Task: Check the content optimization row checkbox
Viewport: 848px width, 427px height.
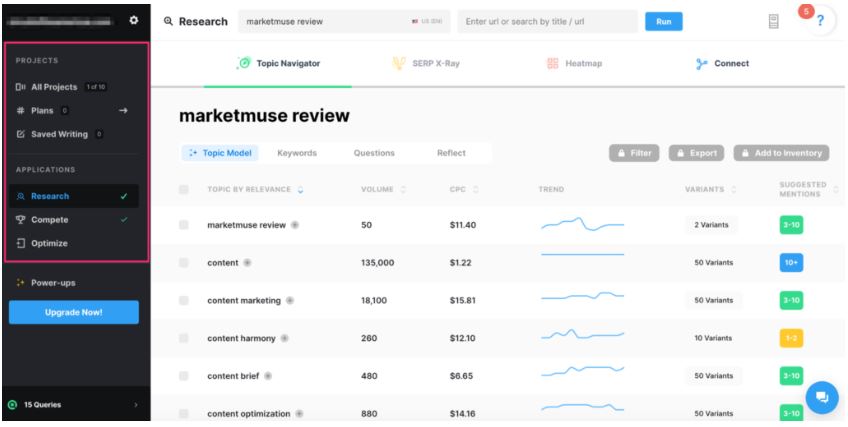Action: click(x=184, y=414)
